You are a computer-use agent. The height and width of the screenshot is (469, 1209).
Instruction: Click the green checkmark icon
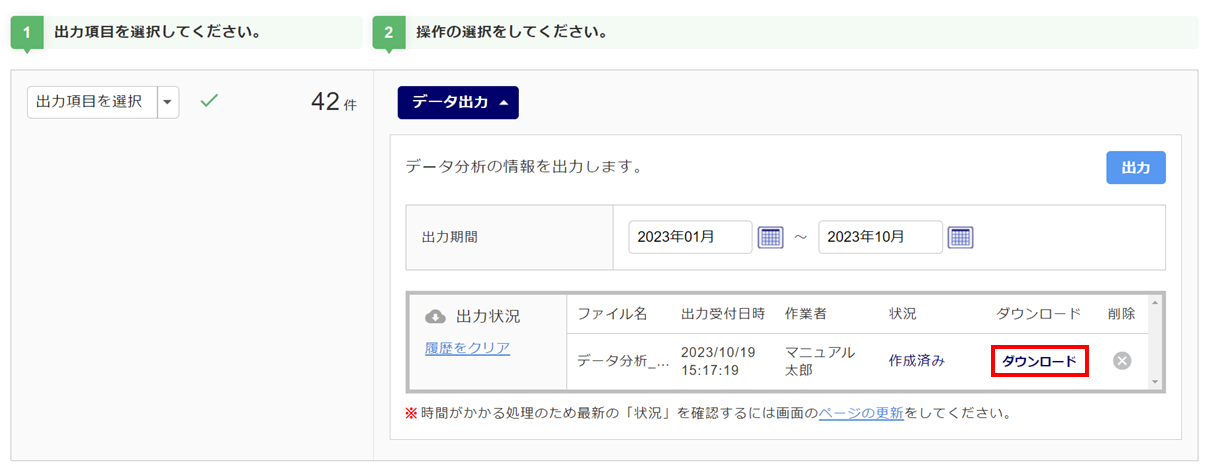pyautogui.click(x=209, y=101)
